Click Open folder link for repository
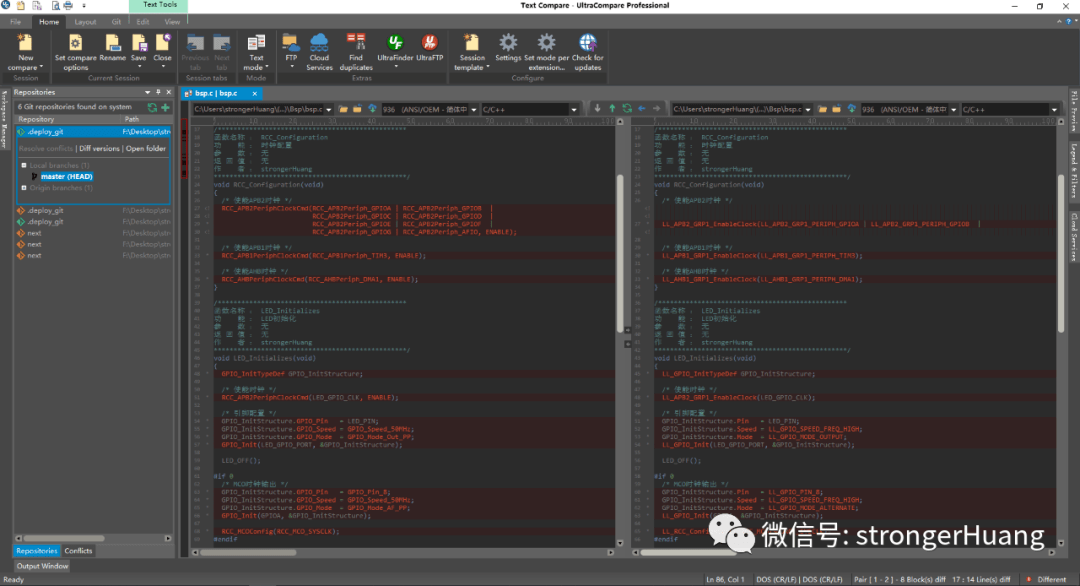 coord(146,148)
